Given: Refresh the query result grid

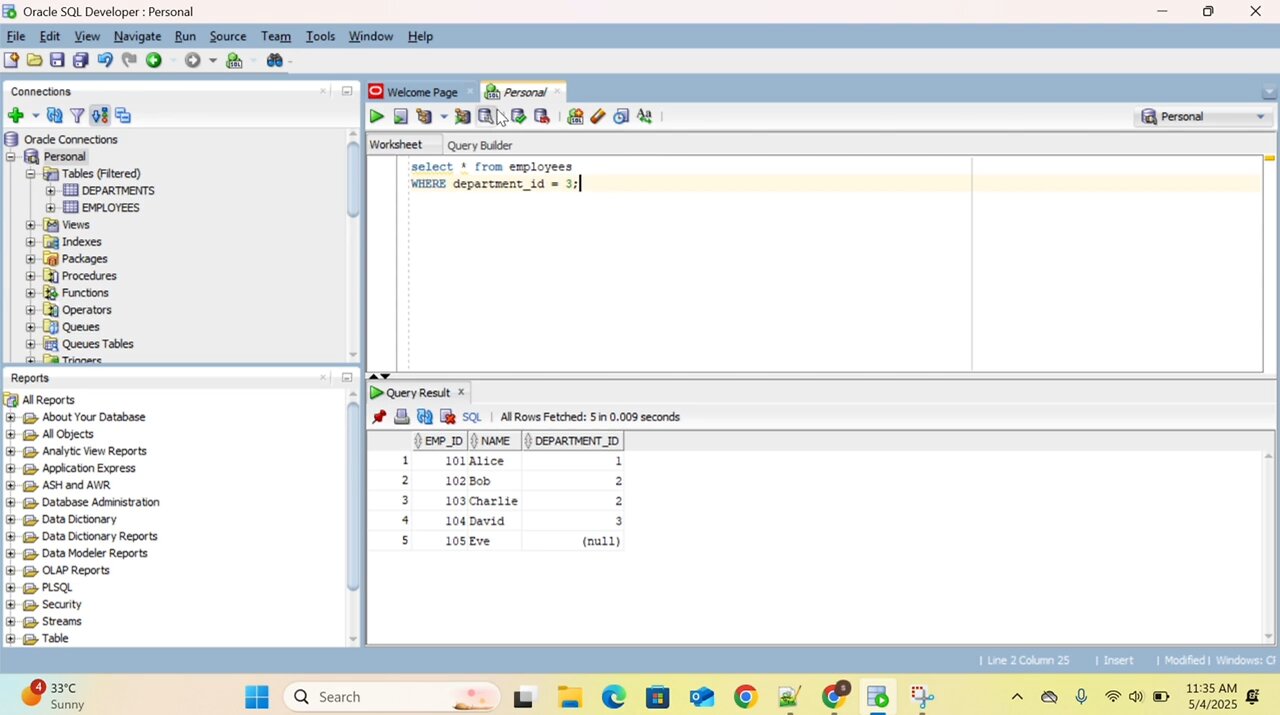Looking at the screenshot, I should (425, 417).
